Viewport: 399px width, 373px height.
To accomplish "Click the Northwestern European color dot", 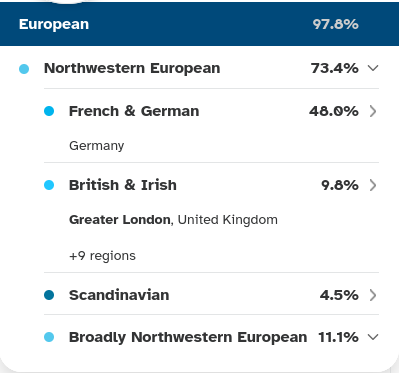I will pyautogui.click(x=24, y=69).
